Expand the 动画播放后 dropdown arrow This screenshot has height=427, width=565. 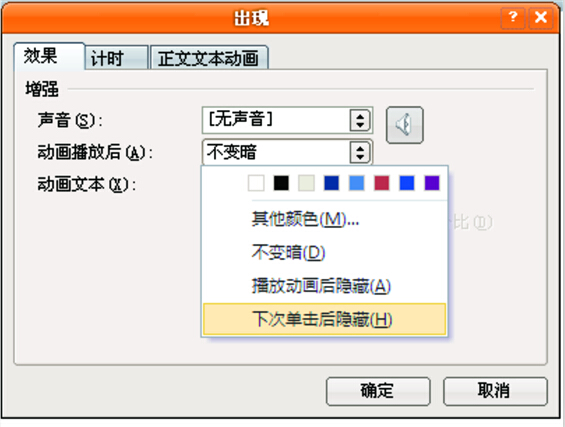[x=360, y=152]
